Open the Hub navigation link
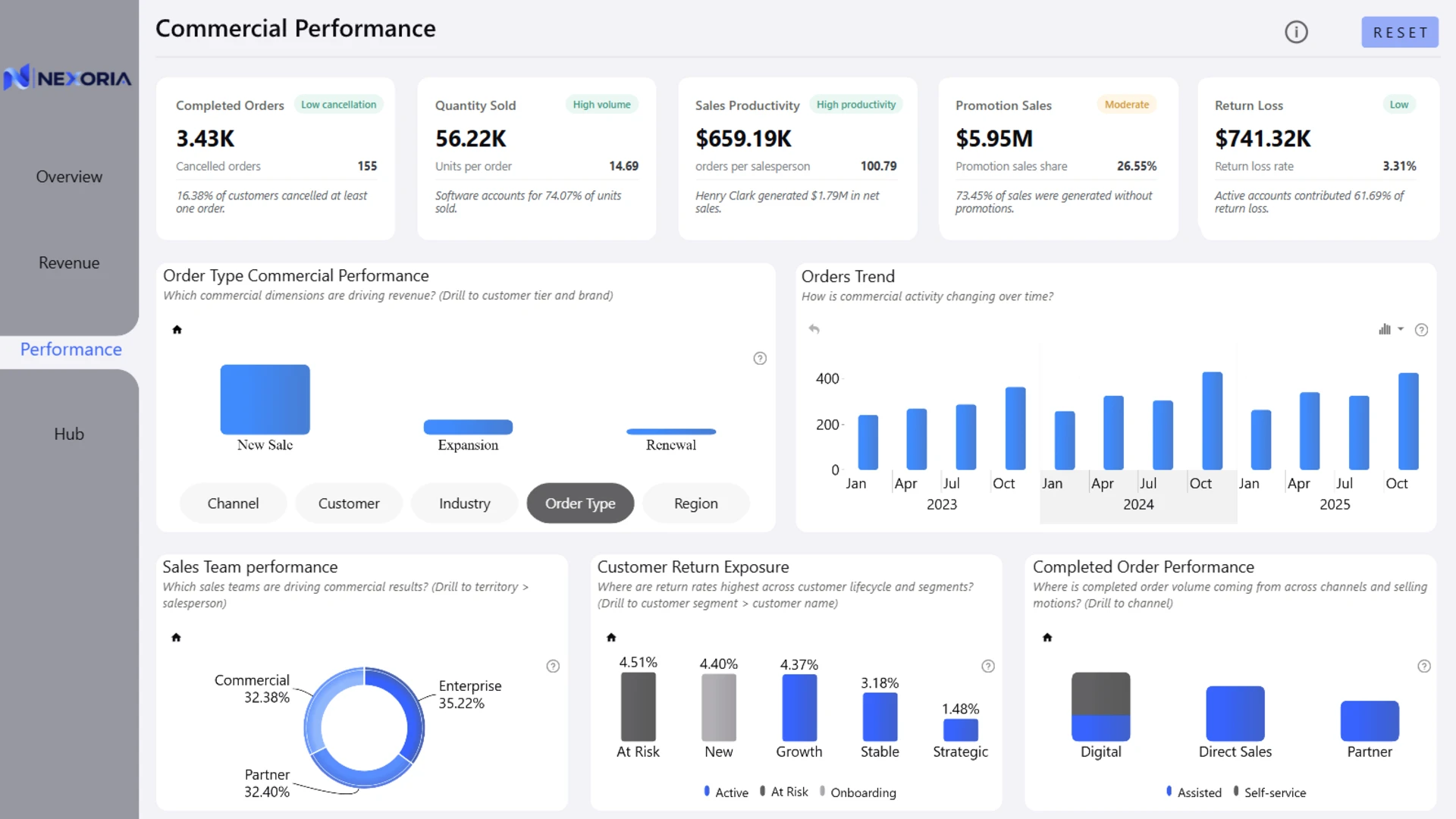Screen dimensions: 1456x819 [69, 435]
